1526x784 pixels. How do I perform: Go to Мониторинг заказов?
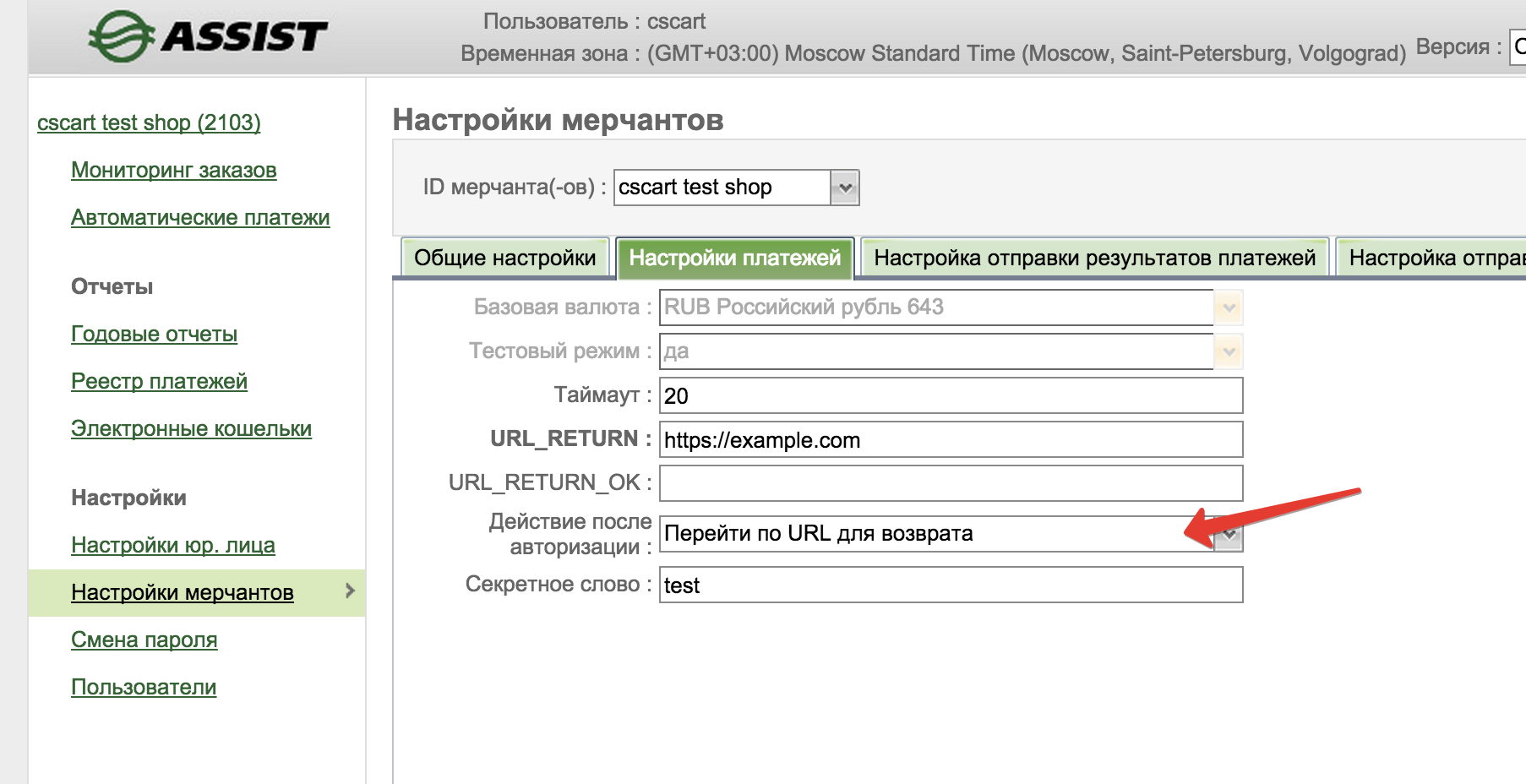click(173, 170)
